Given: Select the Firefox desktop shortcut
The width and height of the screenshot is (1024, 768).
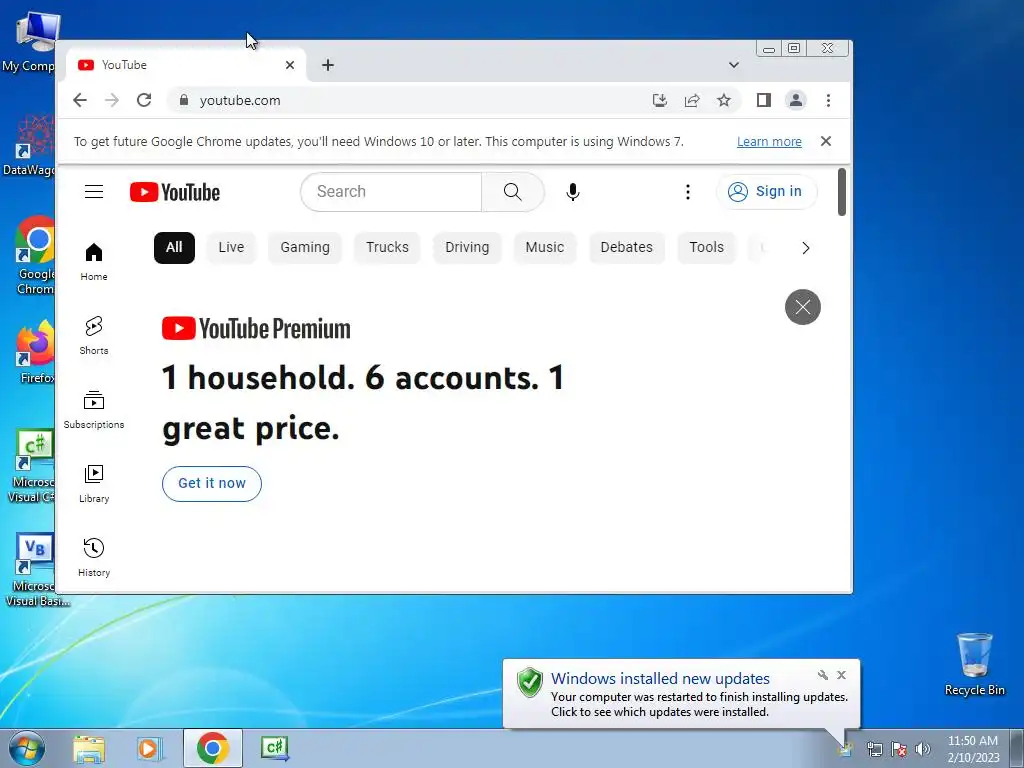Looking at the screenshot, I should click(x=34, y=352).
